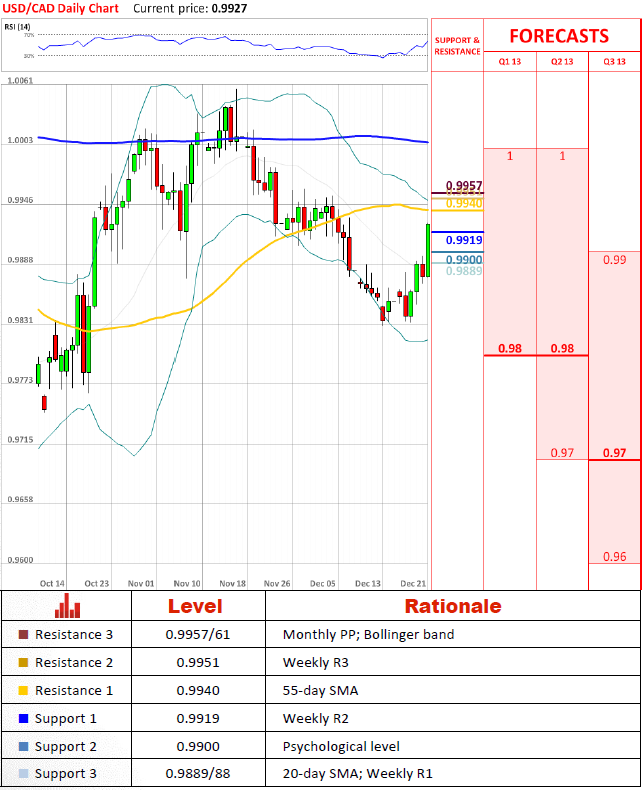644x790 pixels.
Task: Select the 'Support 1' row label
Action: coord(66,719)
